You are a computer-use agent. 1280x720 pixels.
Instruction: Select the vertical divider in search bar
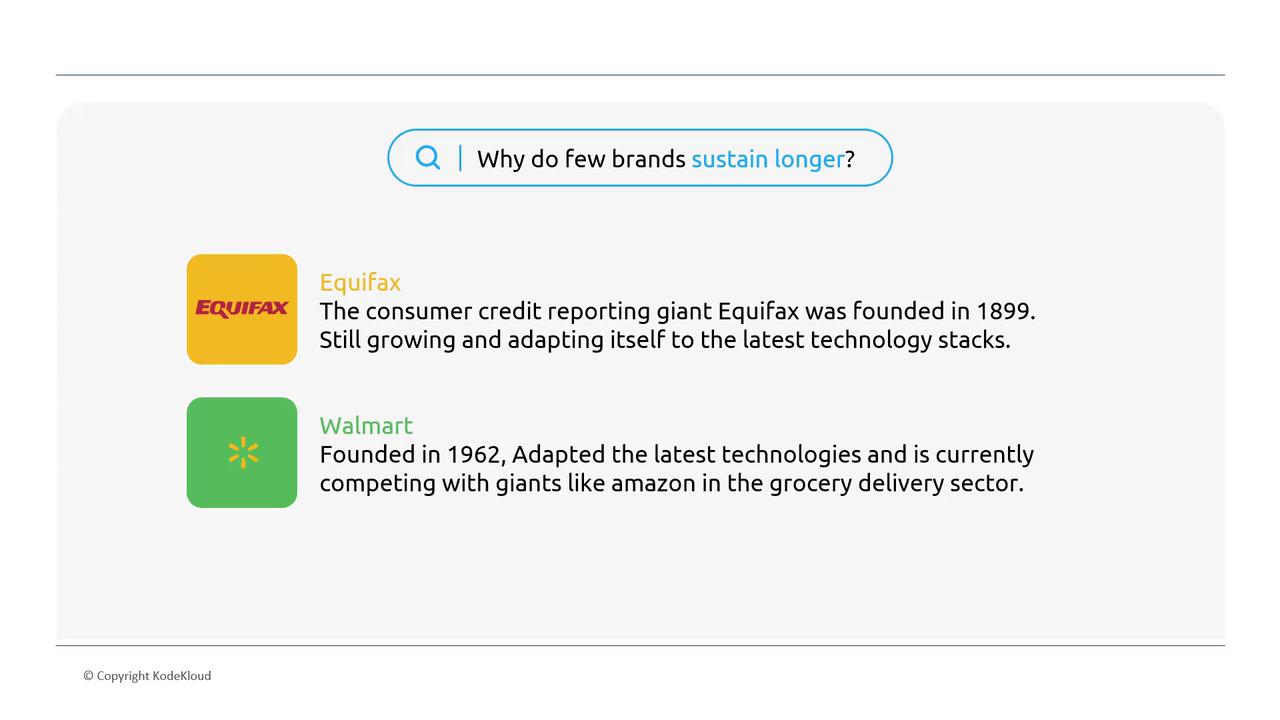point(460,158)
